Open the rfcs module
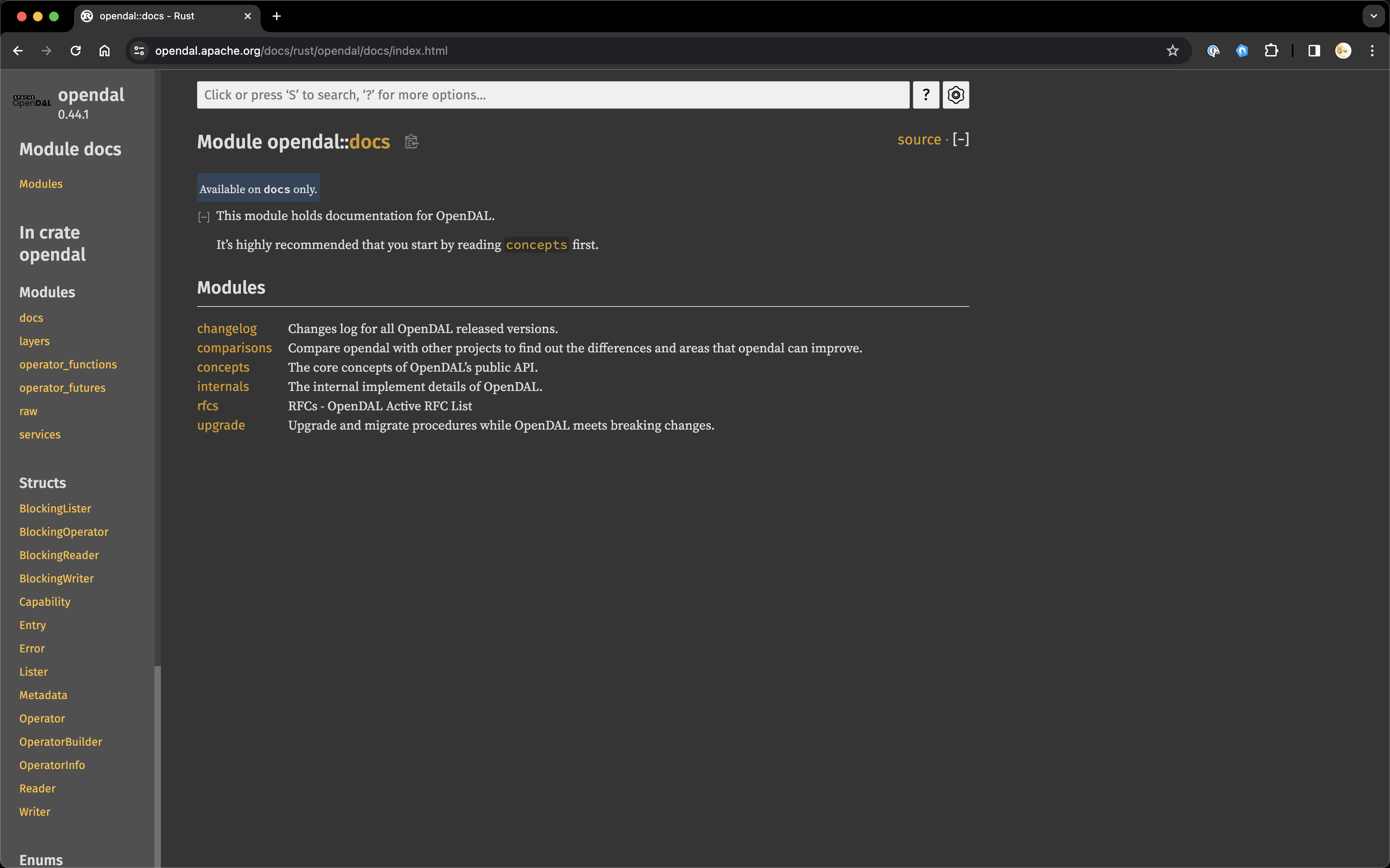Image resolution: width=1390 pixels, height=868 pixels. (208, 406)
